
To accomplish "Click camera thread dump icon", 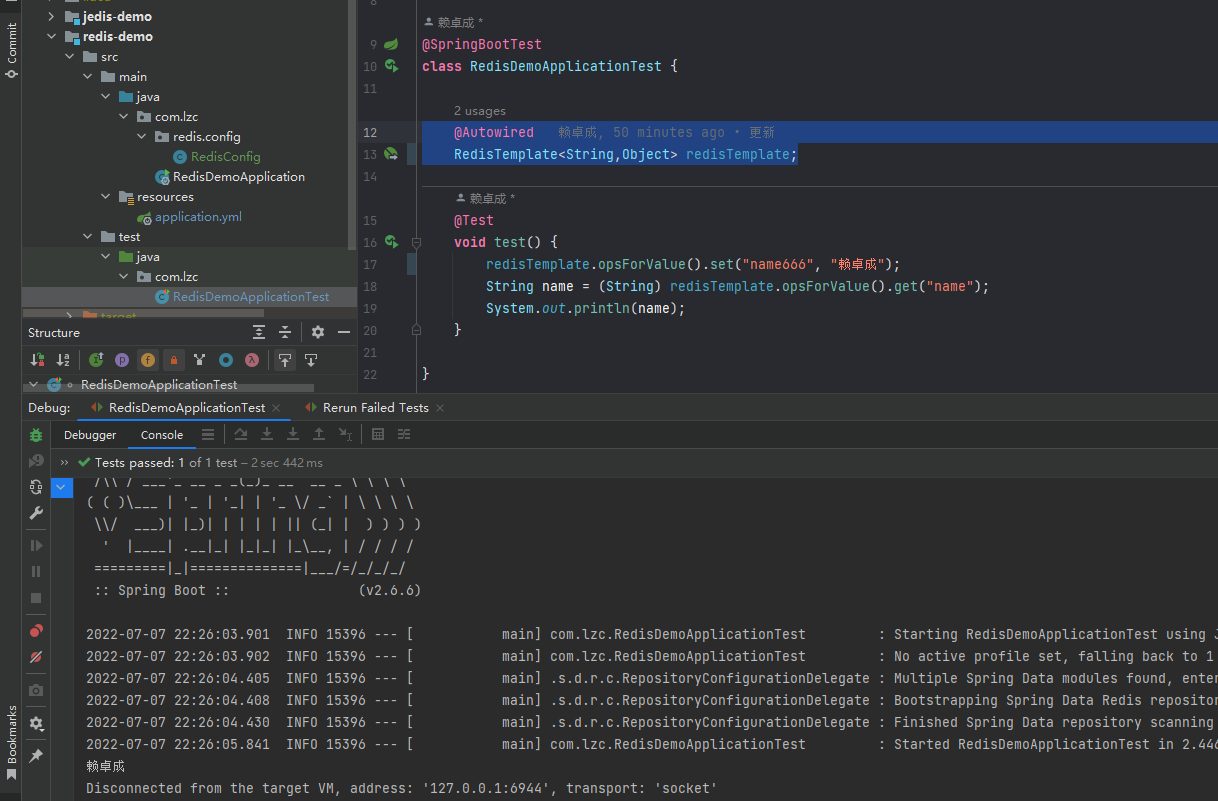I will click(x=36, y=690).
